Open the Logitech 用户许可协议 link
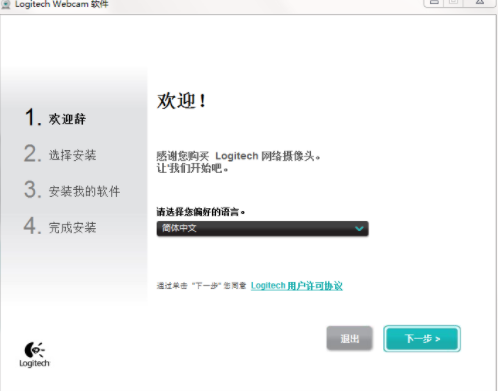 tap(297, 286)
